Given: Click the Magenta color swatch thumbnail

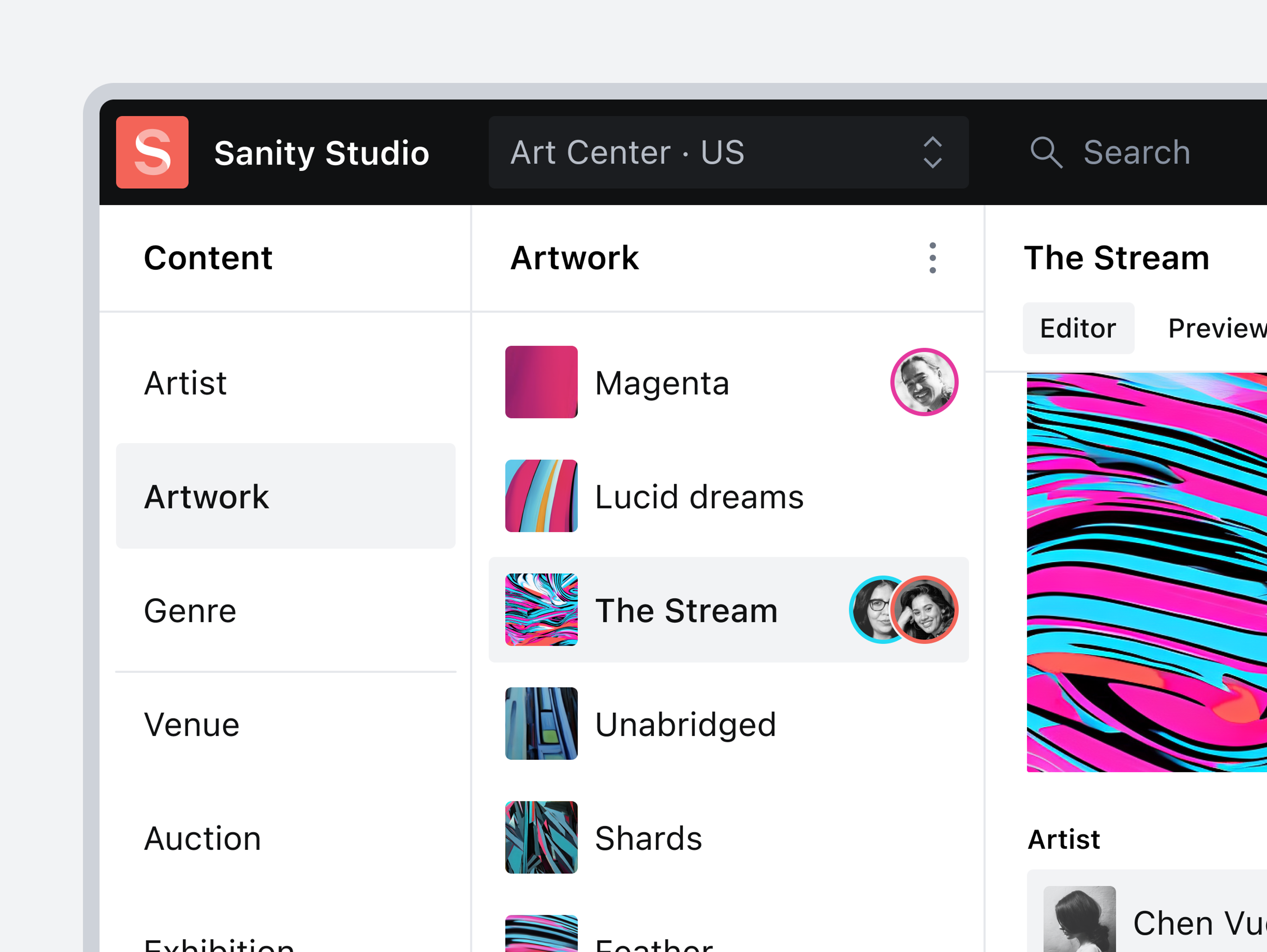Looking at the screenshot, I should pyautogui.click(x=541, y=382).
